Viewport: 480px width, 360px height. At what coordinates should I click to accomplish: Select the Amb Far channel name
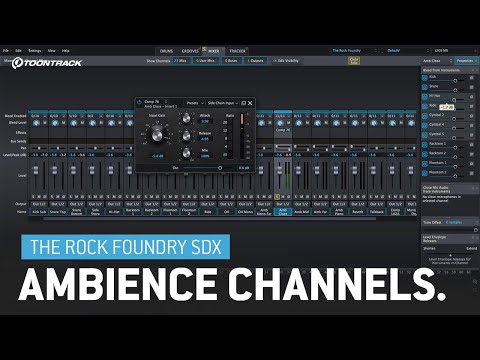click(320, 212)
